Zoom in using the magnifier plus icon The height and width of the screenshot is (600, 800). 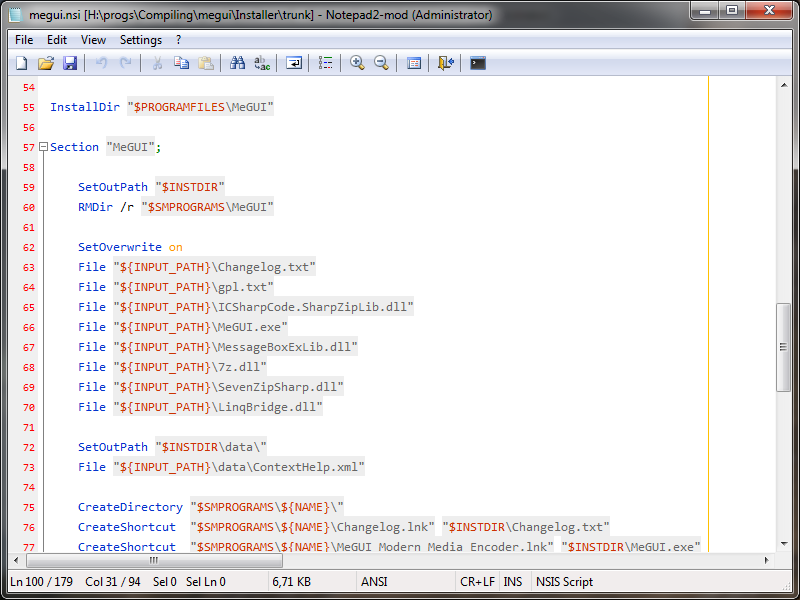tap(357, 63)
